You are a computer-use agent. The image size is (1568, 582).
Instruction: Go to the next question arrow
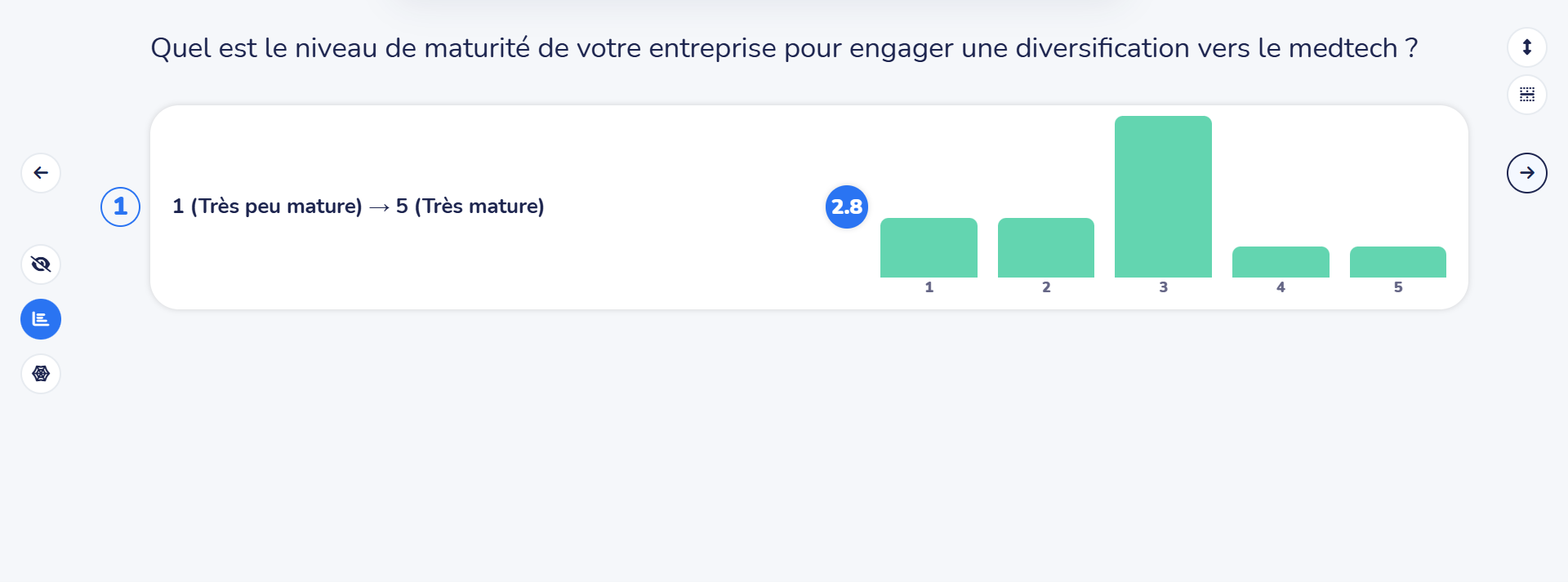(x=1526, y=173)
